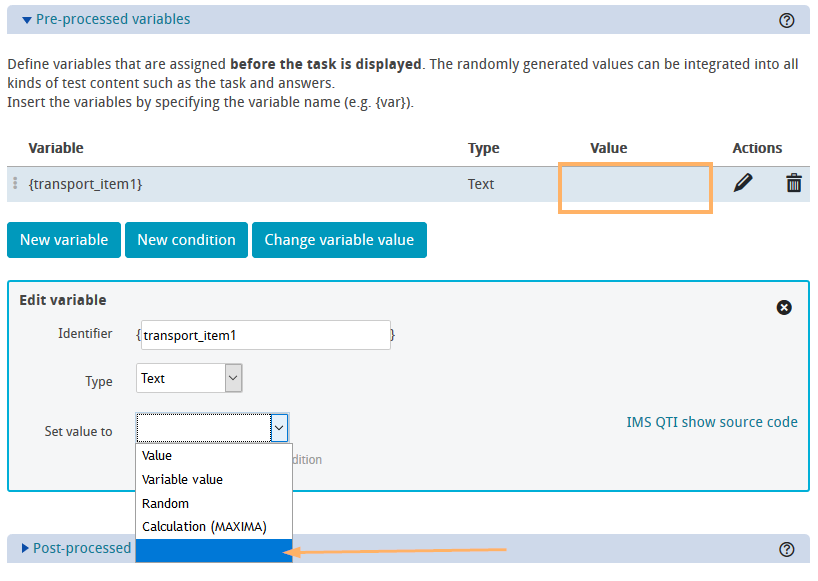Open the Type dropdown showing Text
The height and width of the screenshot is (581, 818).
[189, 378]
